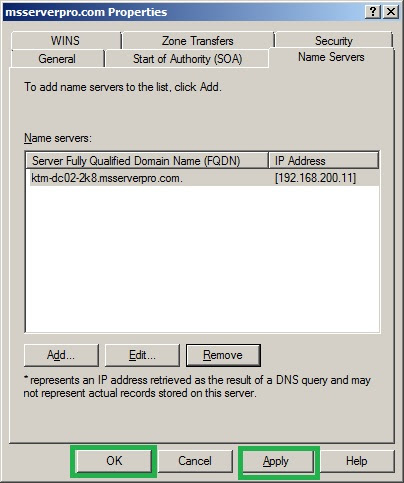Select the General tab

pyautogui.click(x=57, y=59)
